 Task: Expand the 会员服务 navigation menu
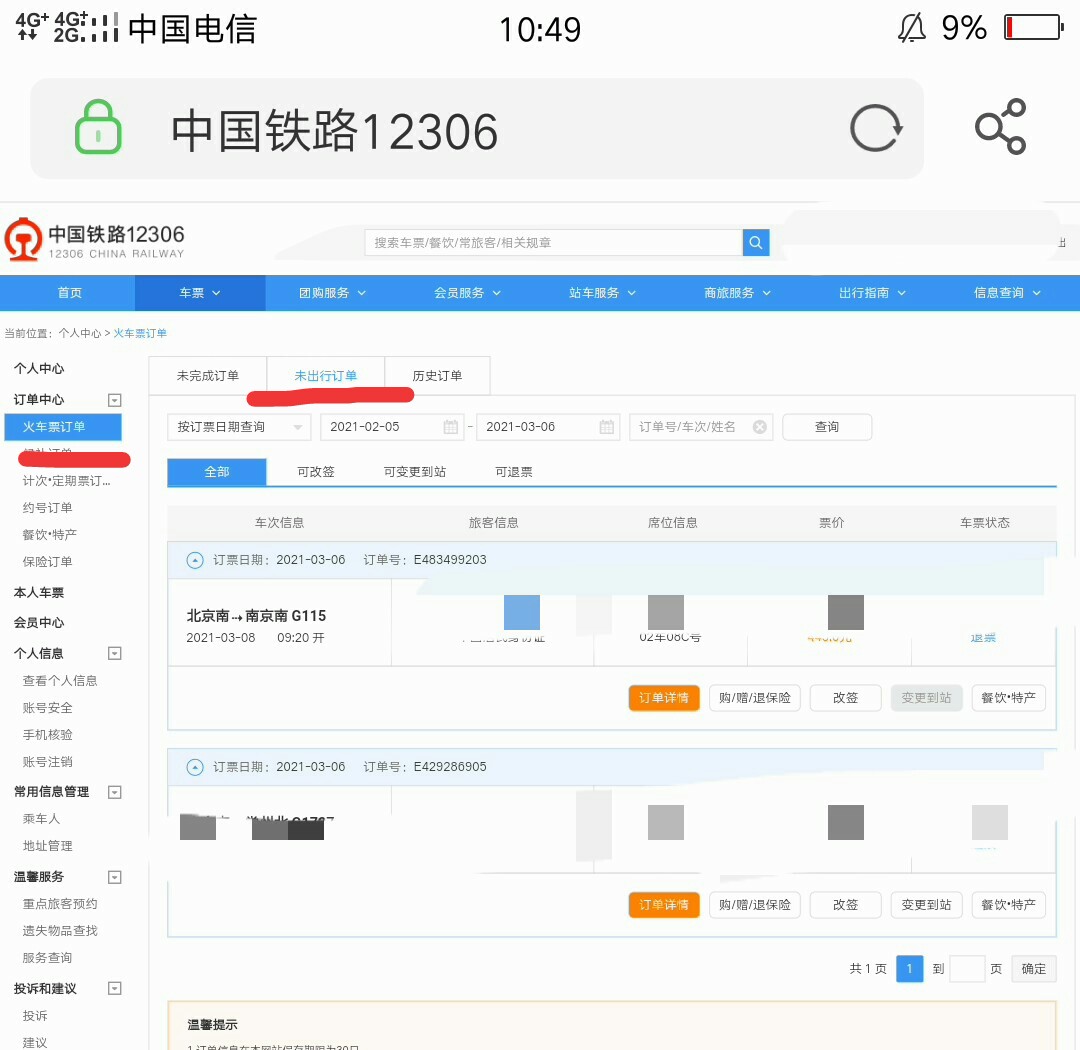coord(467,293)
